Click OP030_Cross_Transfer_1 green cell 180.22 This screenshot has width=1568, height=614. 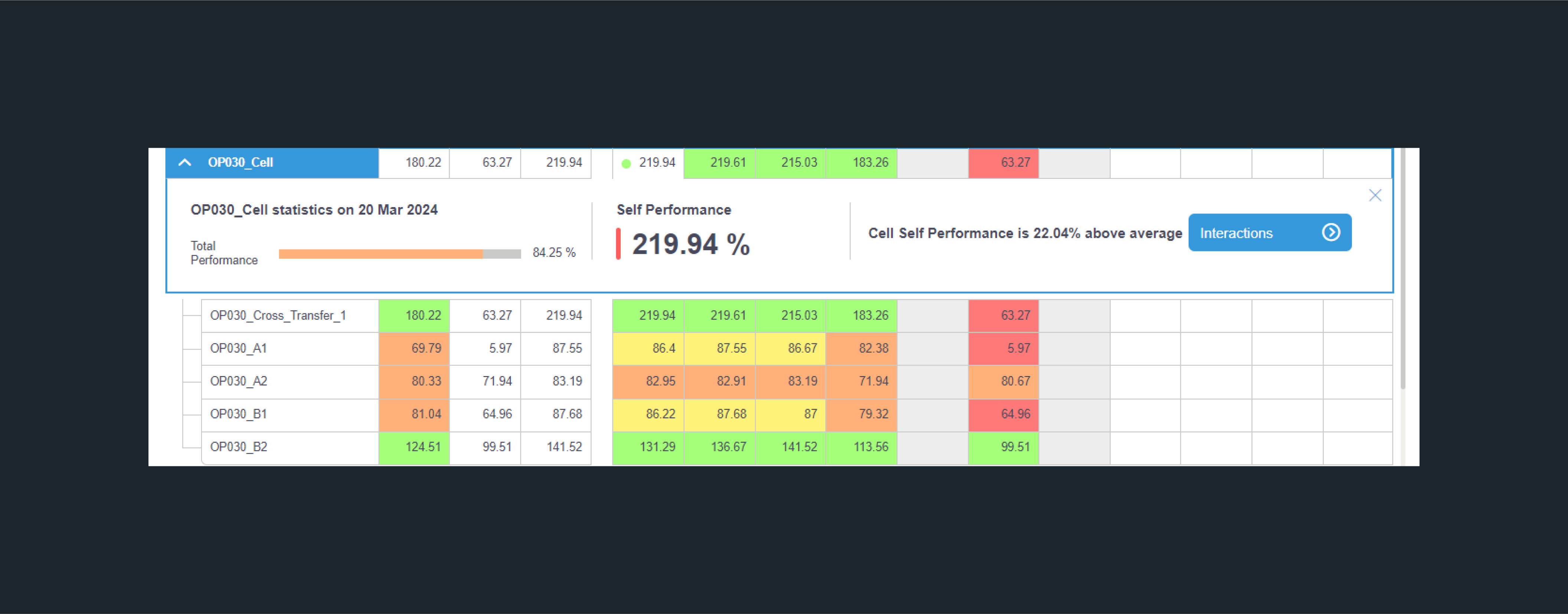coord(414,315)
